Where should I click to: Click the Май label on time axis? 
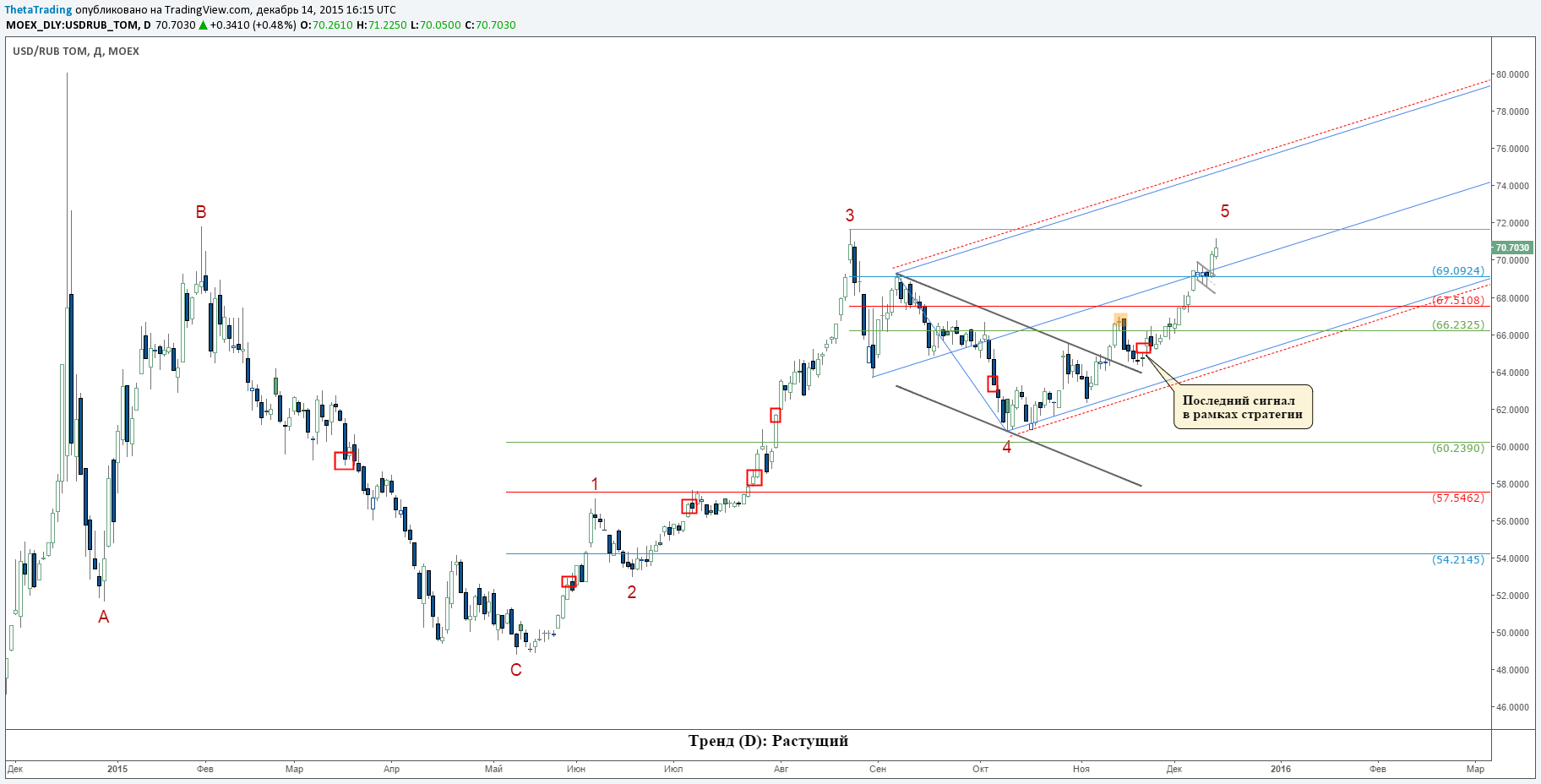pyautogui.click(x=494, y=769)
